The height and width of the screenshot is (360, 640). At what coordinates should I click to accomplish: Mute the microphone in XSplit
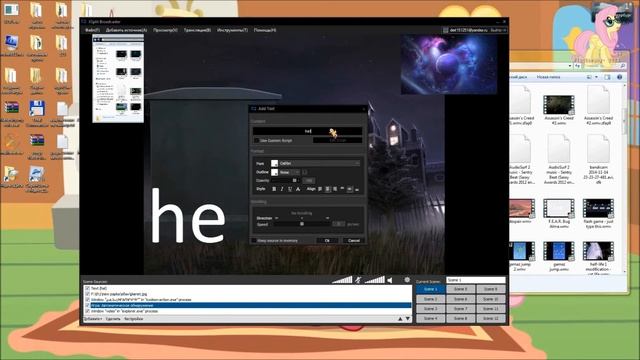pos(358,280)
